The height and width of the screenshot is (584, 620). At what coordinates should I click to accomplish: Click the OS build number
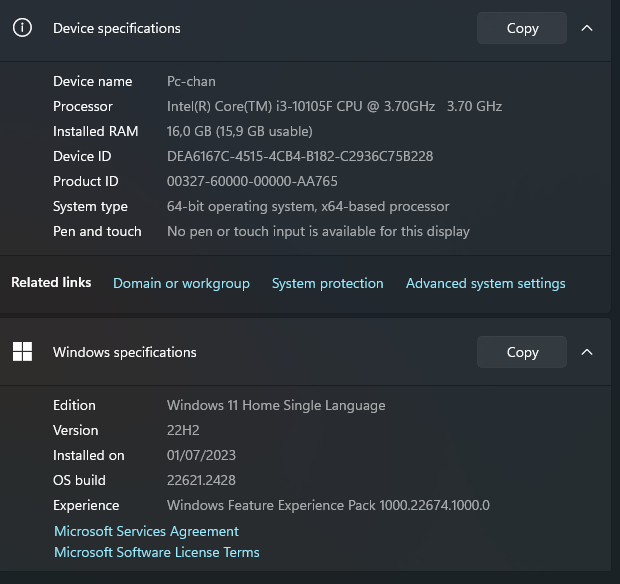201,480
